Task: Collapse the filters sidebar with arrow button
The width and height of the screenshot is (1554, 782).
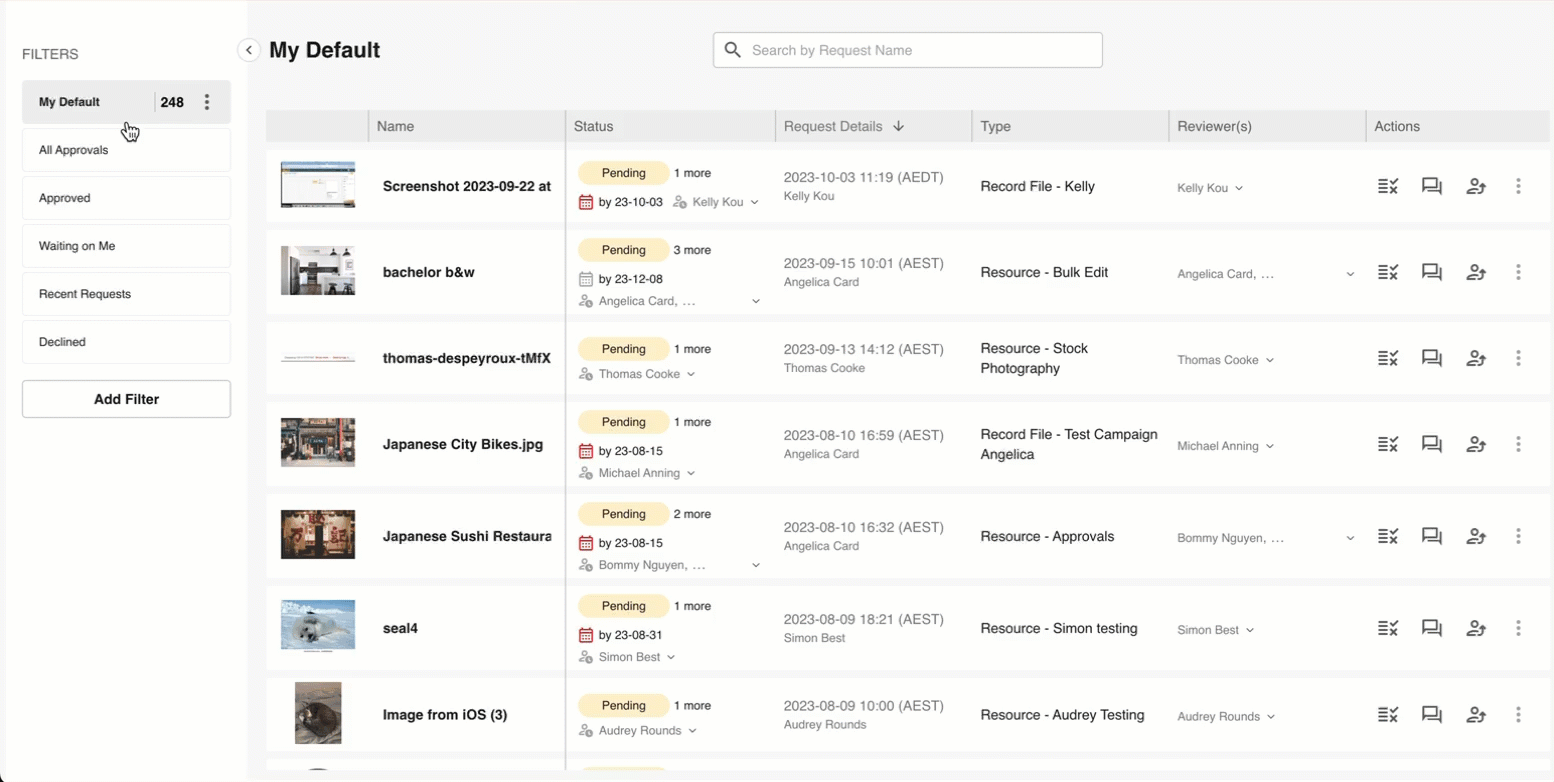Action: click(249, 50)
